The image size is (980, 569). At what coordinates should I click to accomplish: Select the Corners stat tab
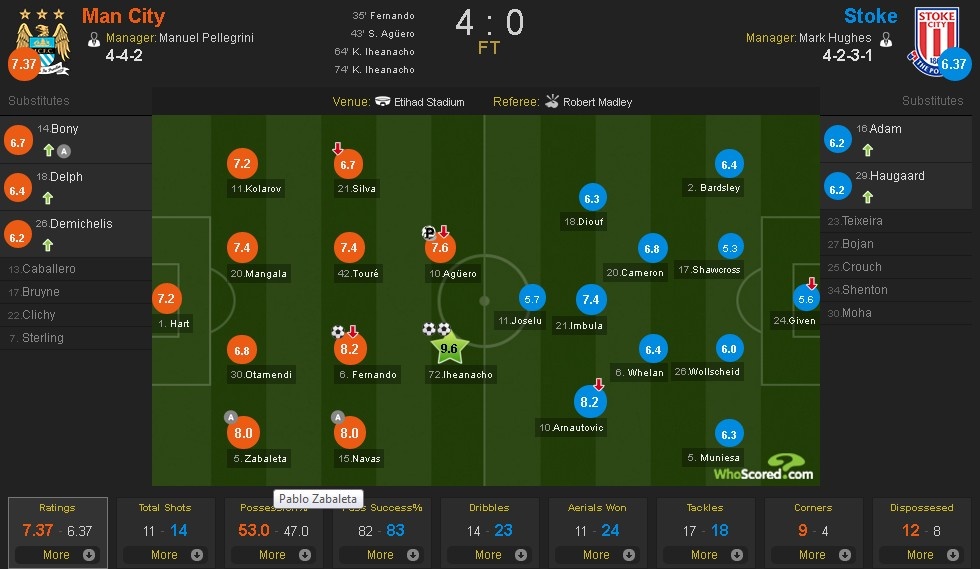coord(813,508)
